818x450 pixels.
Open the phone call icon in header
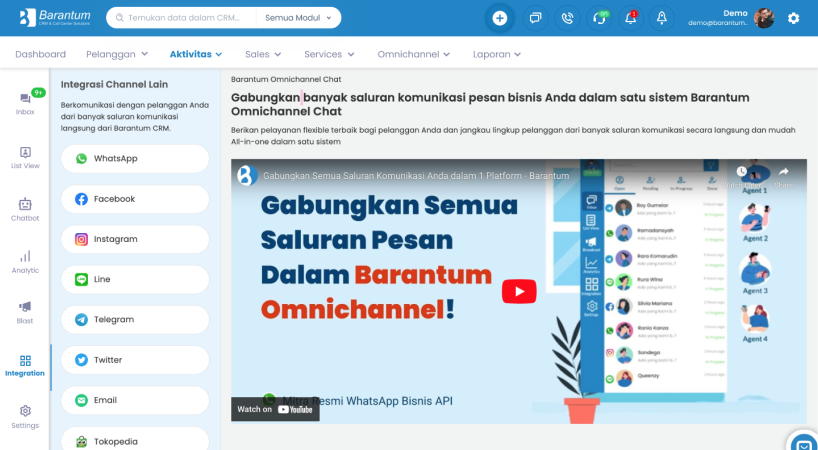click(568, 18)
